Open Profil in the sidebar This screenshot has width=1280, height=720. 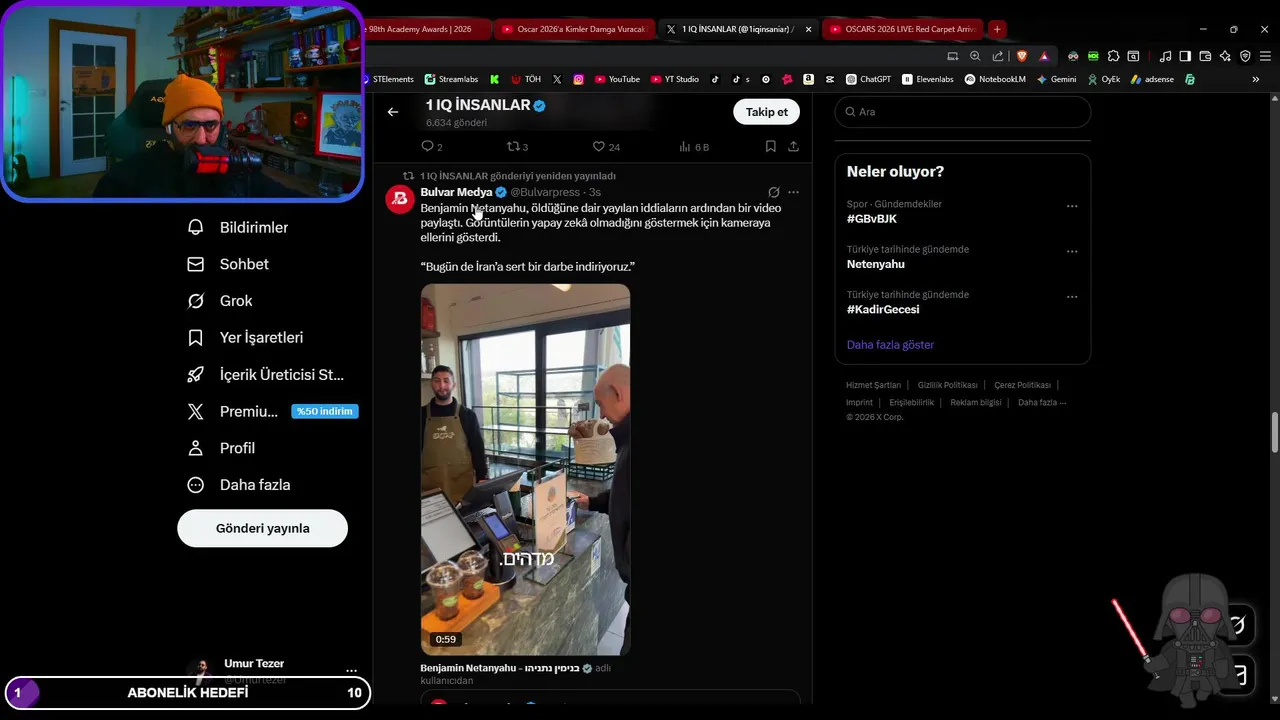click(222, 448)
